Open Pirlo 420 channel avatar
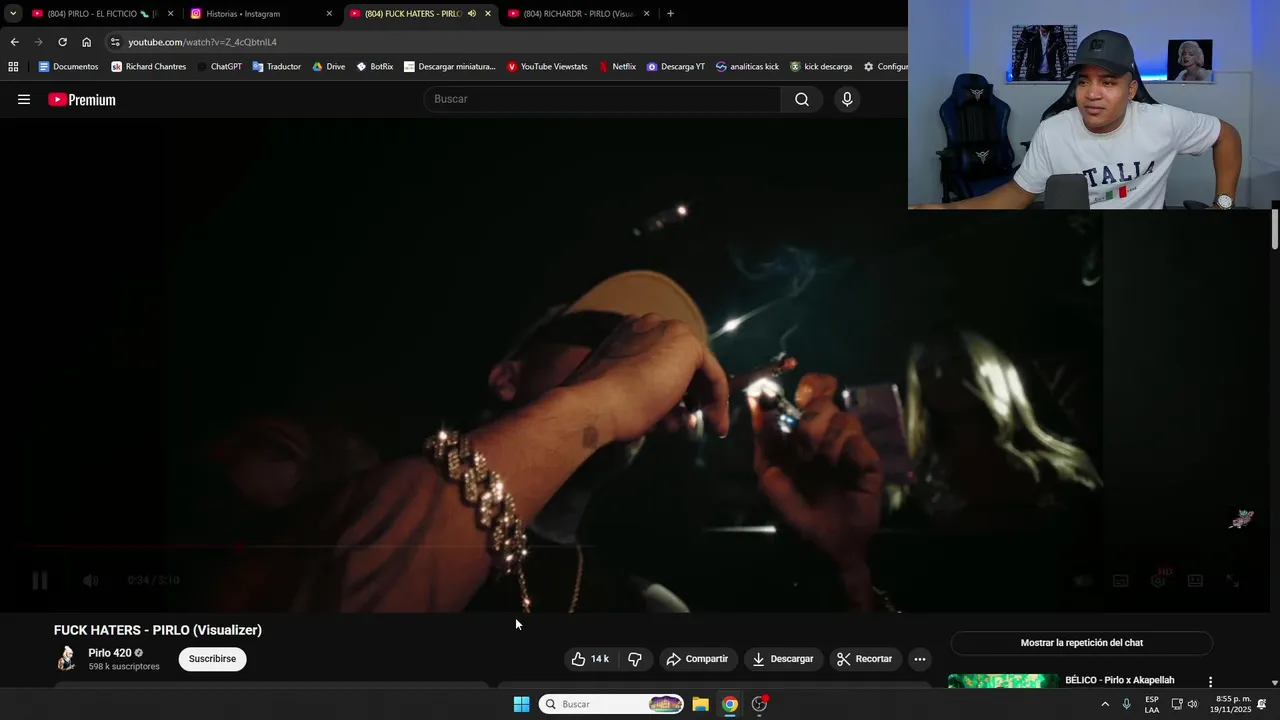Screen dimensions: 1280x720 (x=66, y=658)
